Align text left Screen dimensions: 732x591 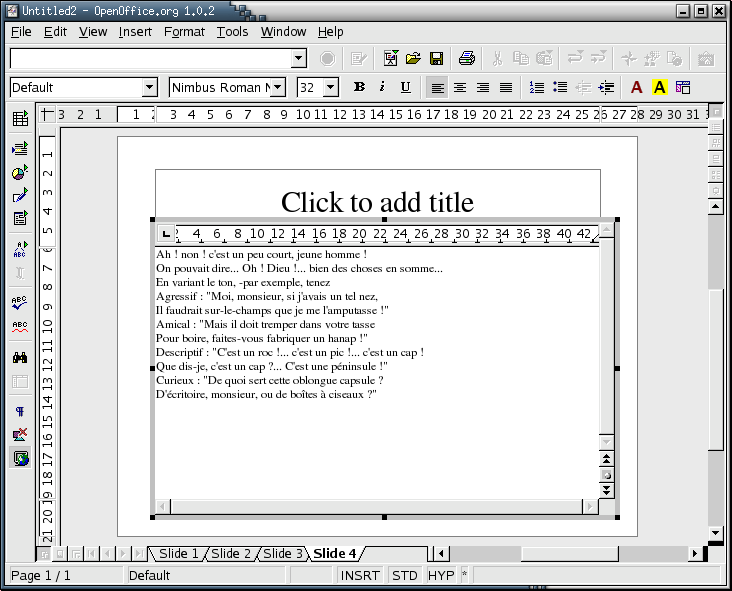tap(437, 87)
